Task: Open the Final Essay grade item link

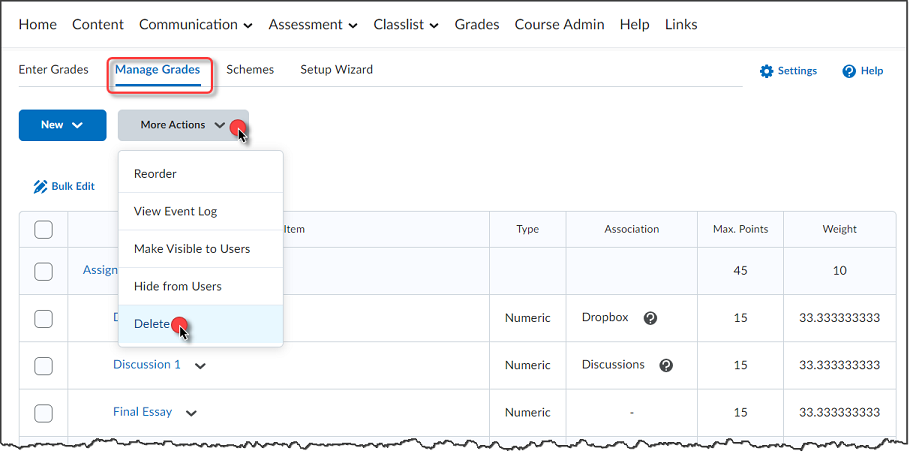Action: 142,412
